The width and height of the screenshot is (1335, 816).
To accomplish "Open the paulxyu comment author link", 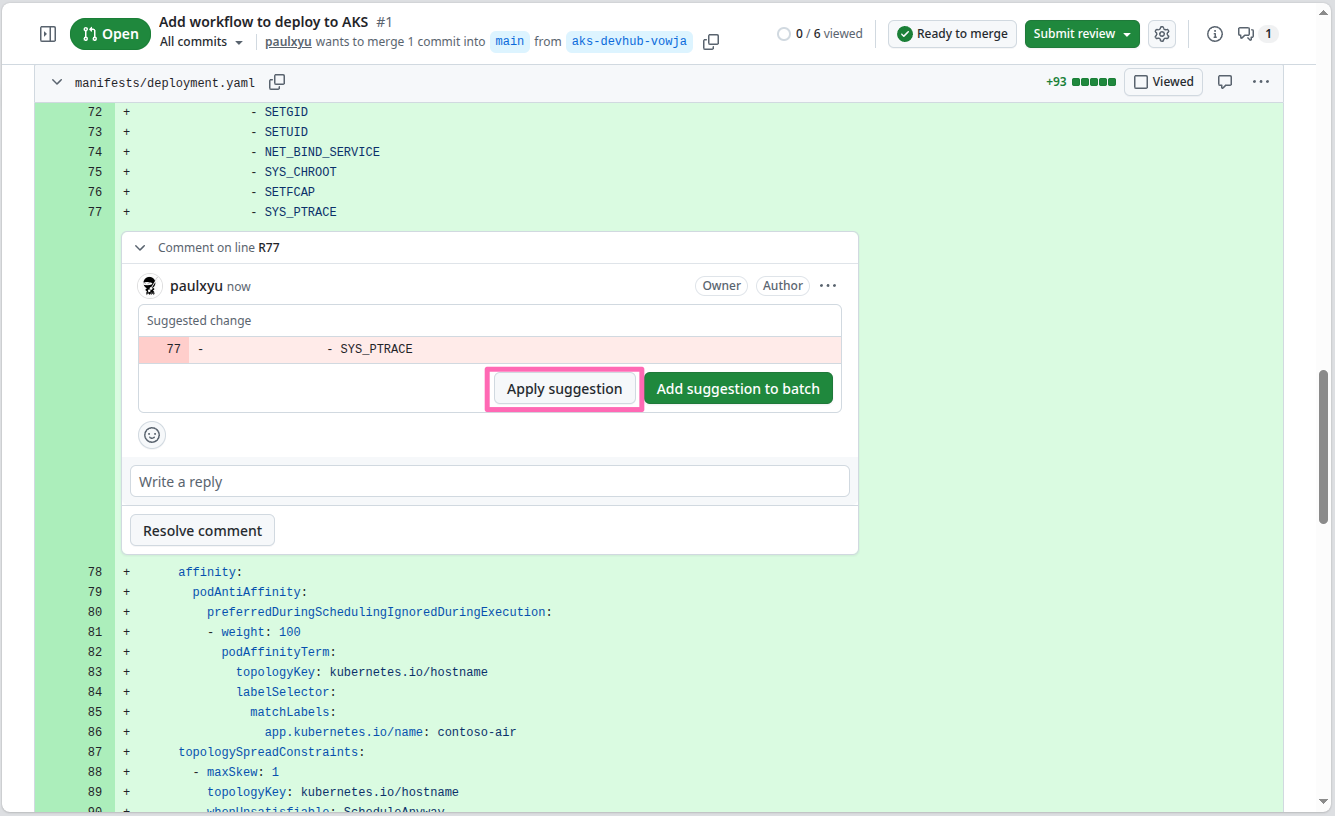I will 196,286.
